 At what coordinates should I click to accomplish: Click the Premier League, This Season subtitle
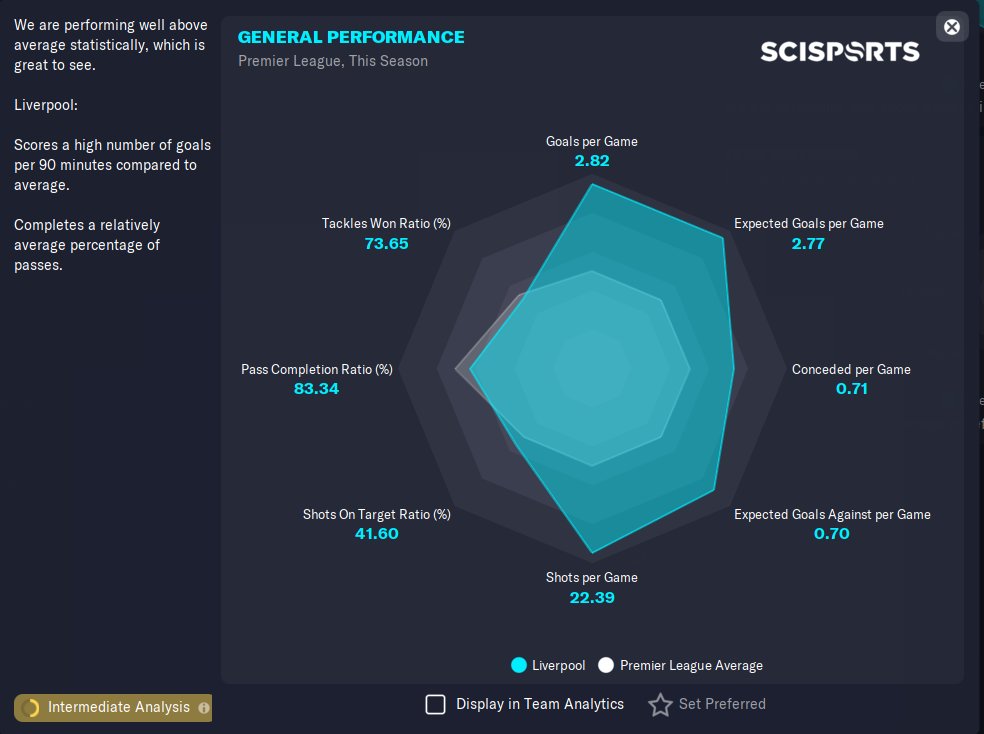[x=333, y=61]
